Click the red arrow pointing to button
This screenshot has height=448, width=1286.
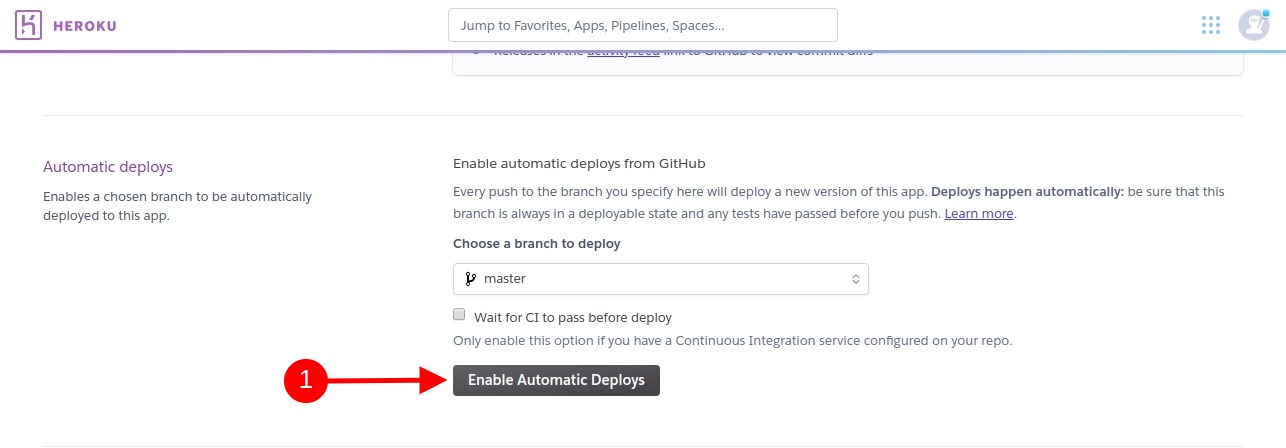pyautogui.click(x=389, y=380)
